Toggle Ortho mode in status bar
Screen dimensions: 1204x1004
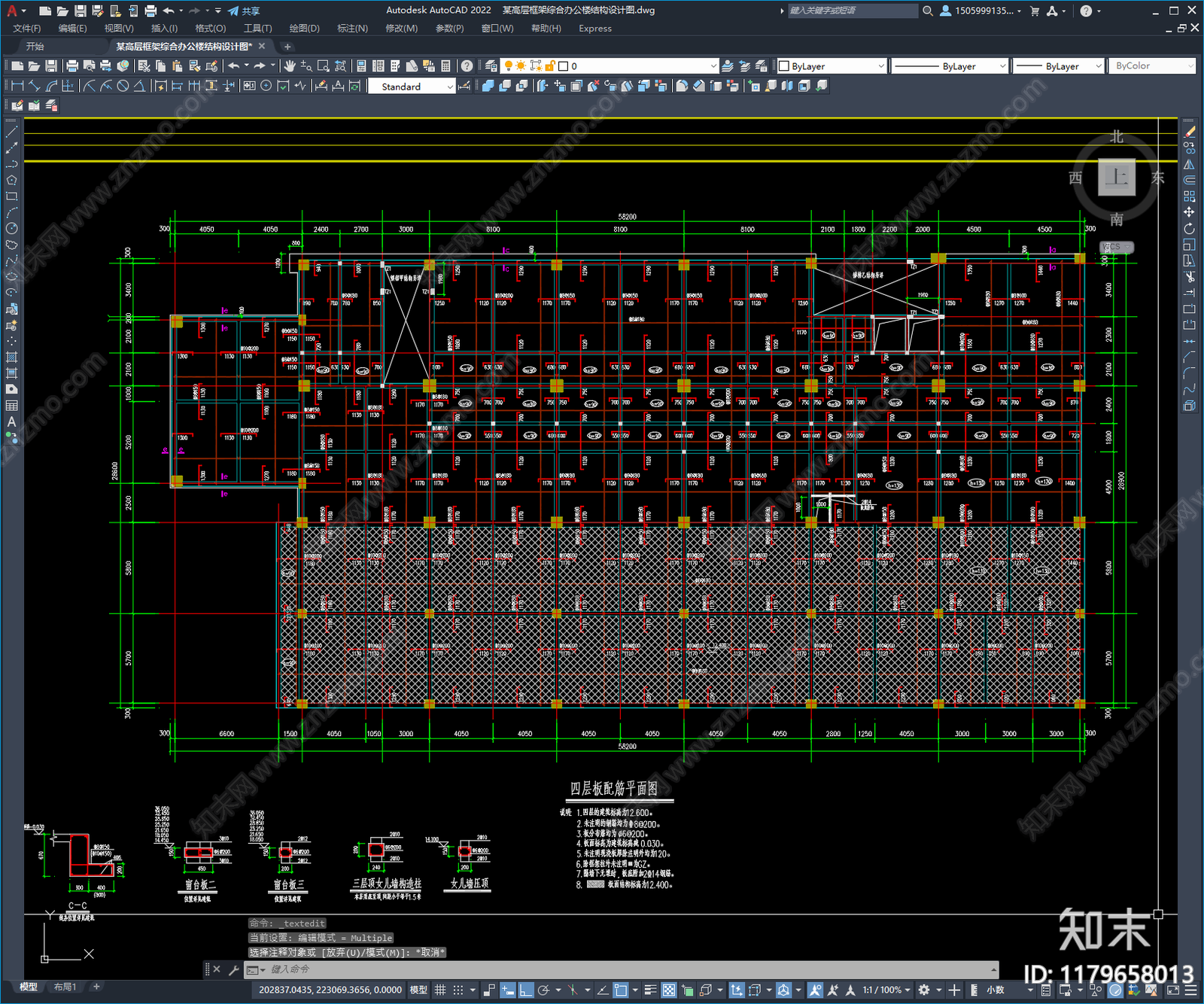[x=525, y=990]
